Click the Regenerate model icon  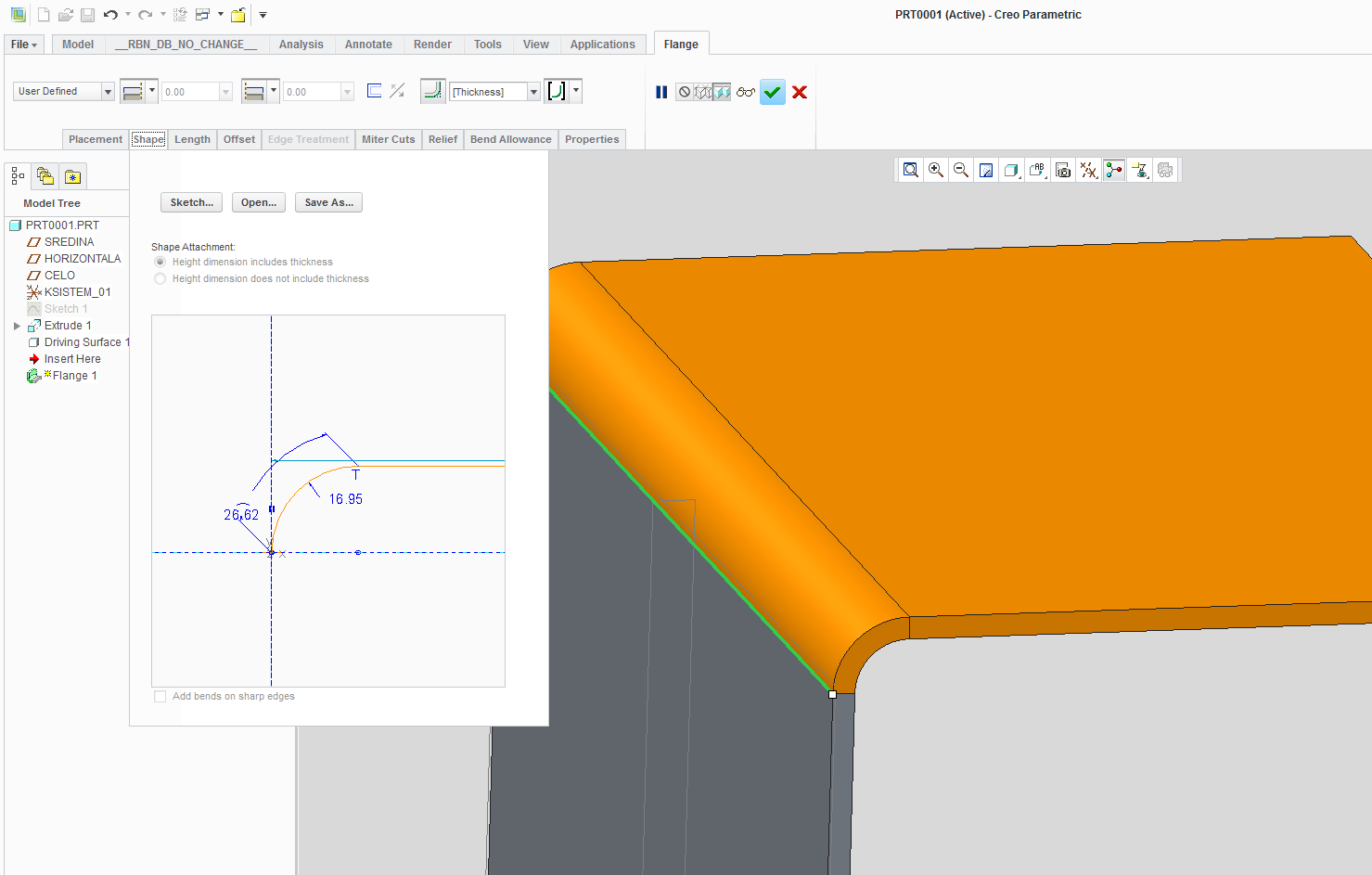click(180, 15)
